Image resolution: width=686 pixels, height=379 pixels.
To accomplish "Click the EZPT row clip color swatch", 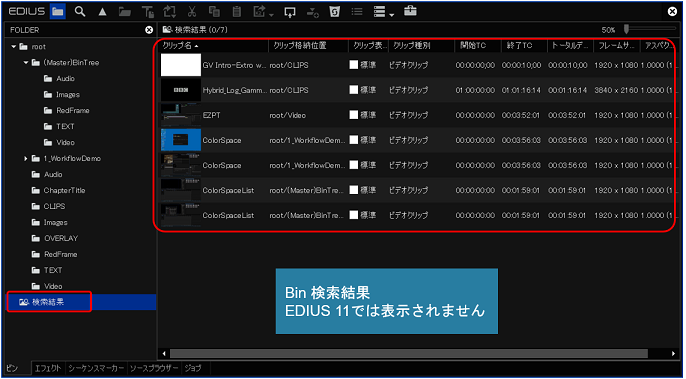I will [354, 115].
